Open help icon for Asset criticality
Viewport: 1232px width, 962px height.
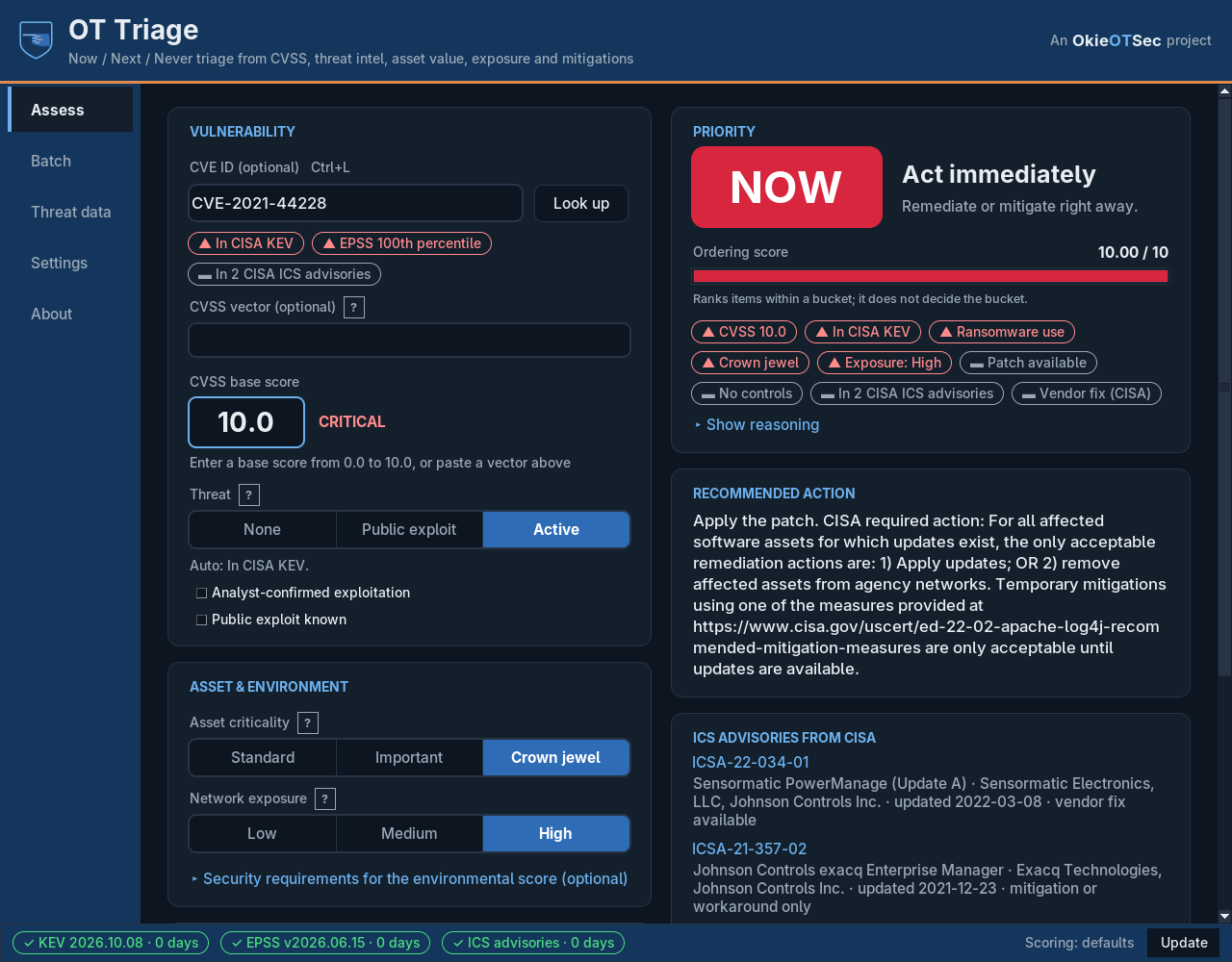(x=308, y=723)
